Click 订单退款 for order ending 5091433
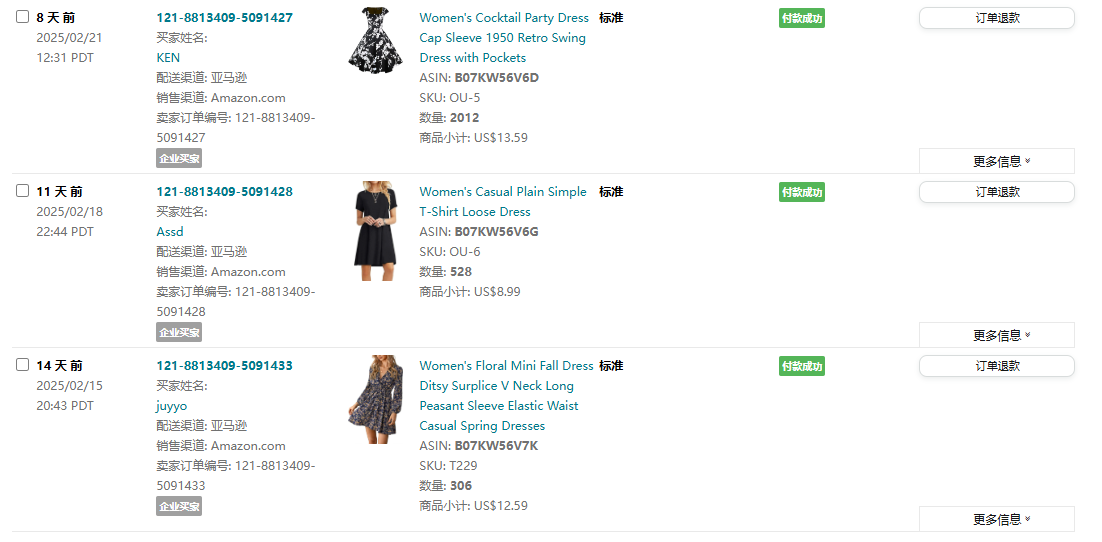The height and width of the screenshot is (542, 1102). pos(996,366)
